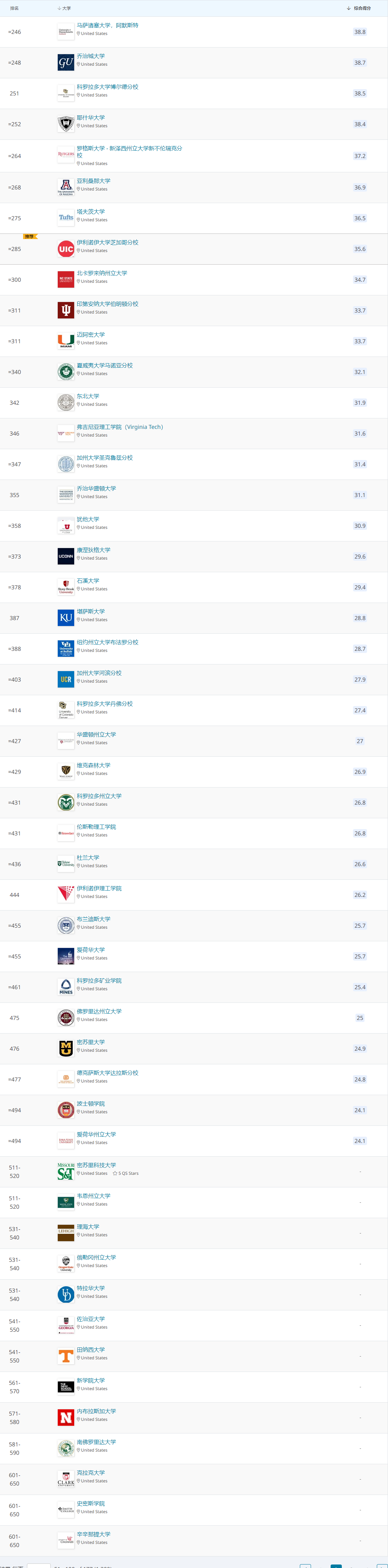
Task: Open 杜兰大学 link
Action: click(x=88, y=858)
